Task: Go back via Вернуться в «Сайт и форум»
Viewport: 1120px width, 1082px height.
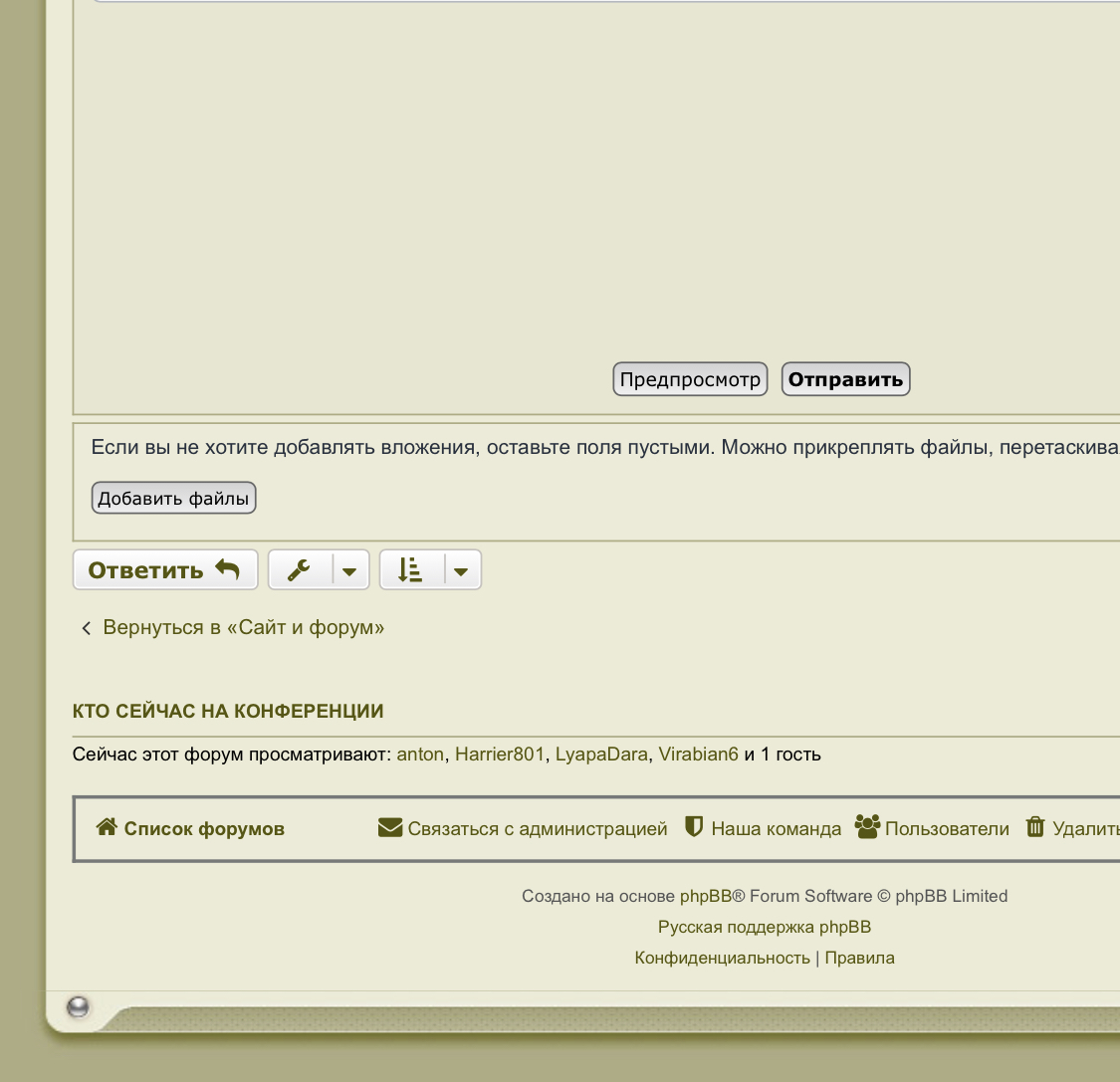Action: tap(243, 627)
